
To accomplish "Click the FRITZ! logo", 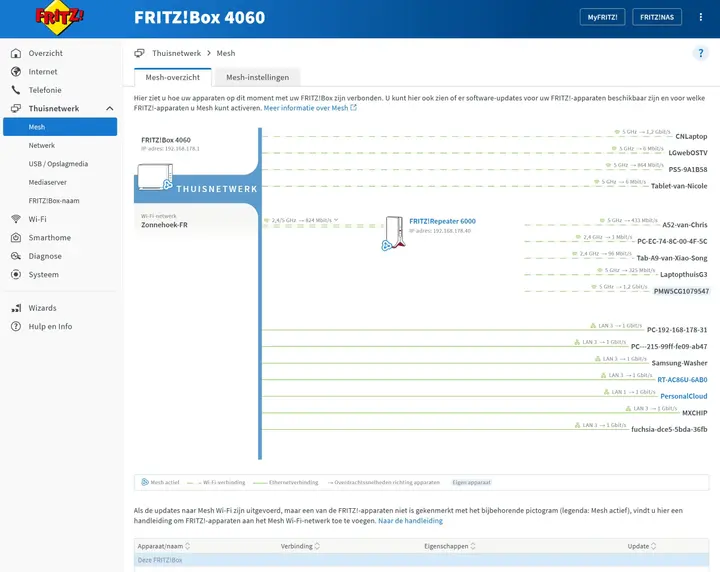I will coord(60,17).
